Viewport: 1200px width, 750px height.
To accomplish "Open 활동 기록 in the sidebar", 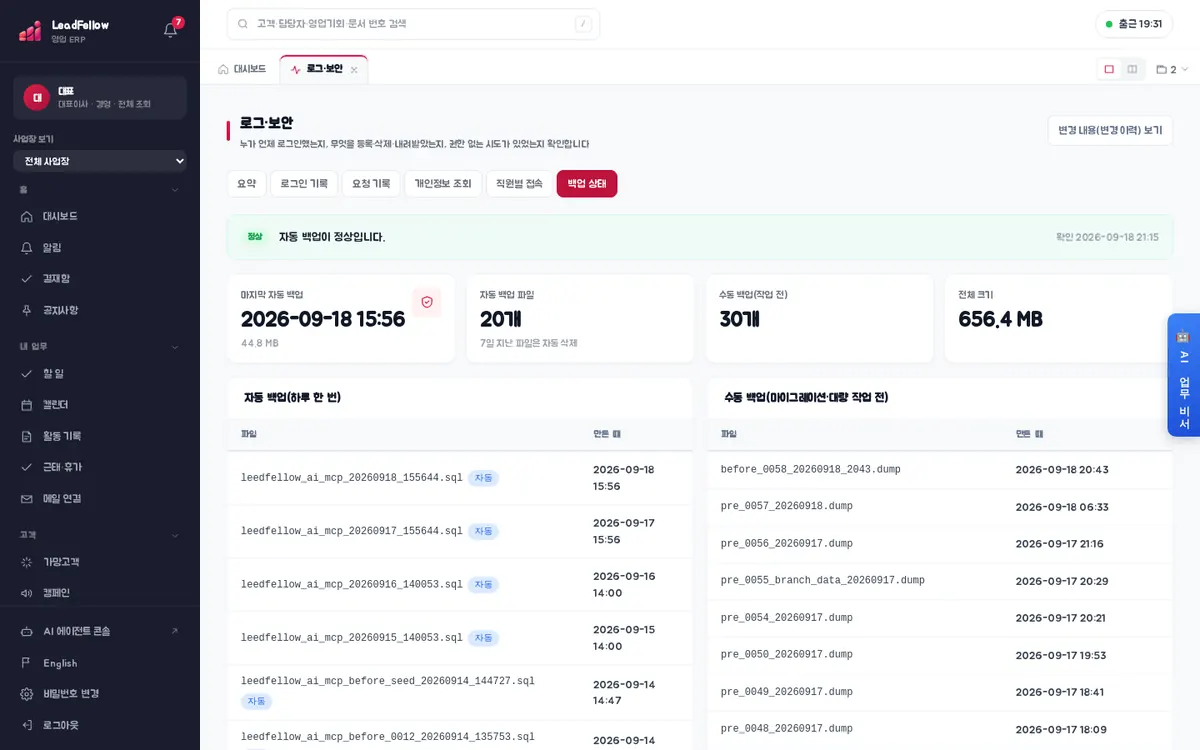I will (x=100, y=436).
